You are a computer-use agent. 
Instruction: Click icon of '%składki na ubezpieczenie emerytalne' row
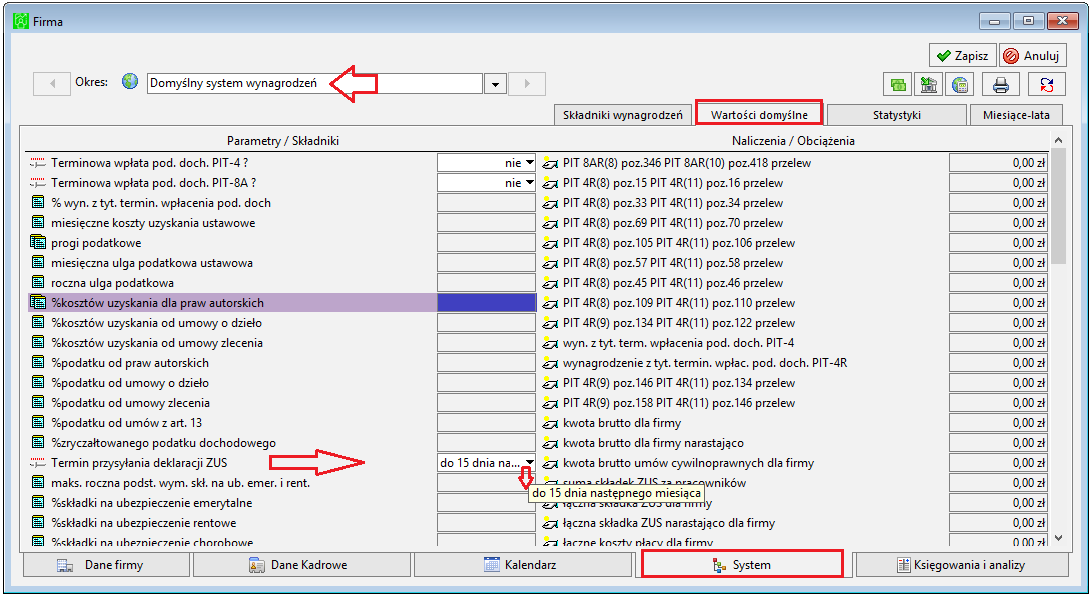point(38,503)
